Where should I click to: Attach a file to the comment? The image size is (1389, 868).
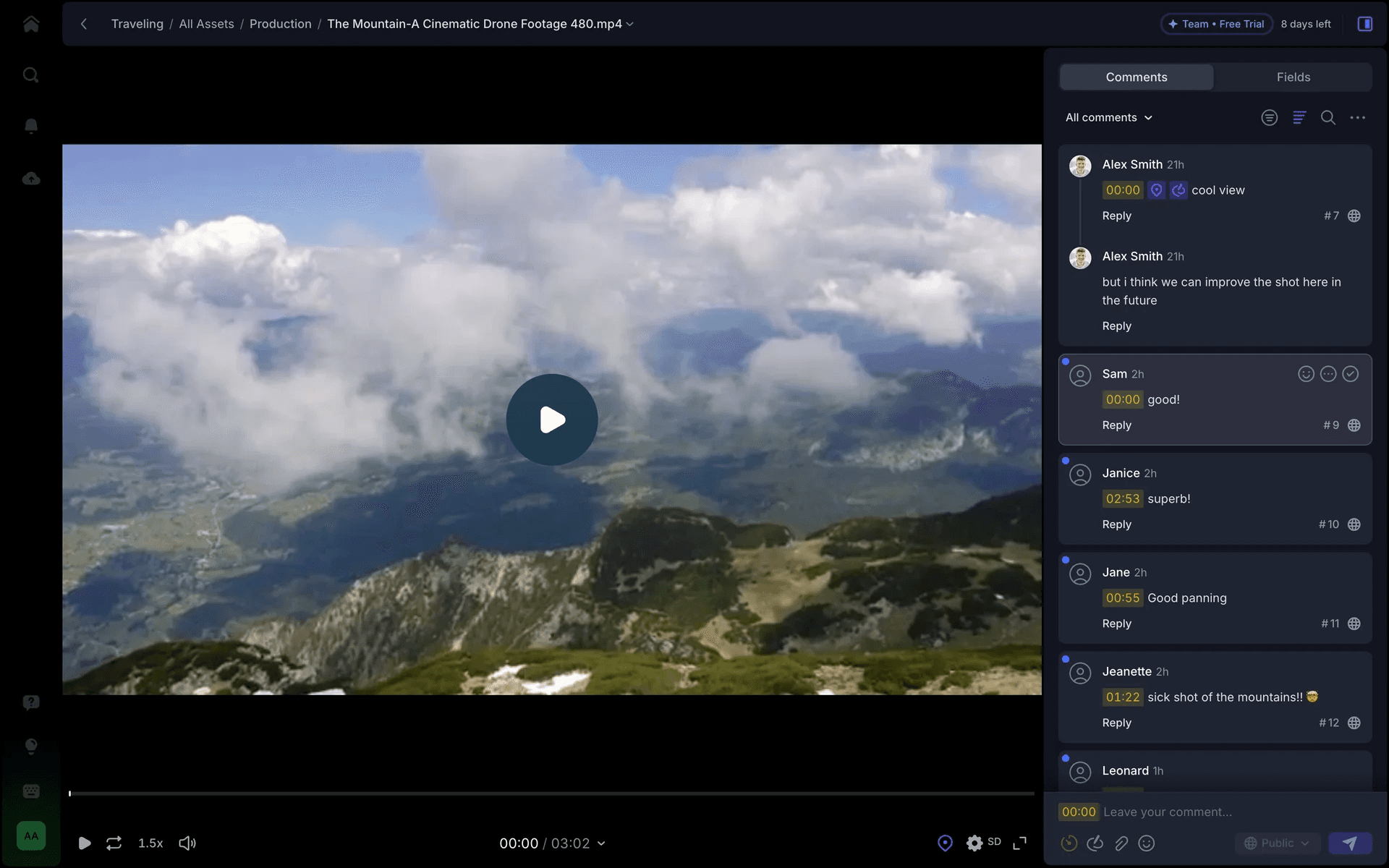tap(1121, 843)
